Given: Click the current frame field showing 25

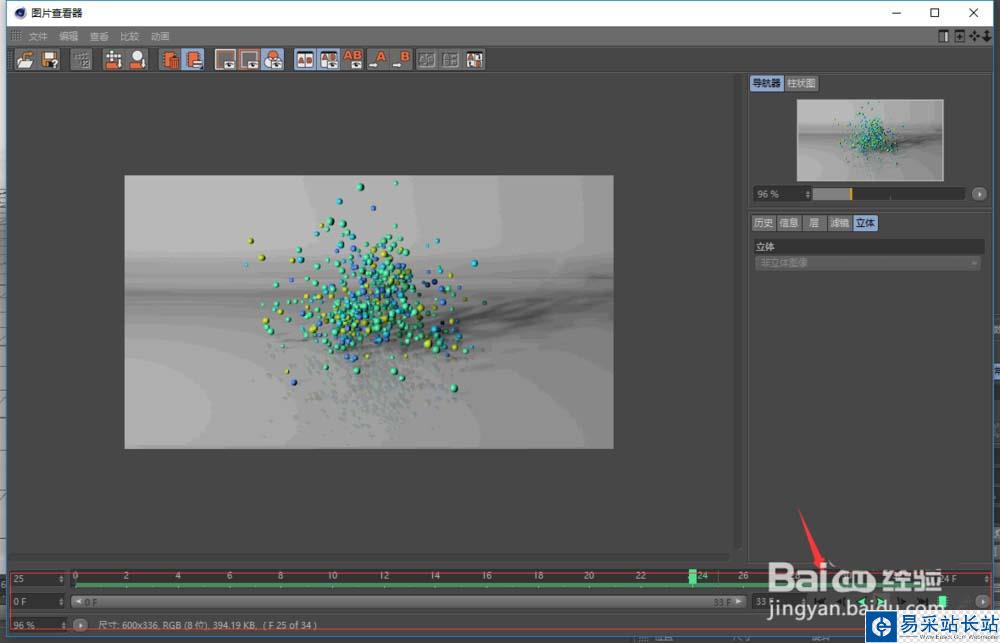Looking at the screenshot, I should click(38, 579).
